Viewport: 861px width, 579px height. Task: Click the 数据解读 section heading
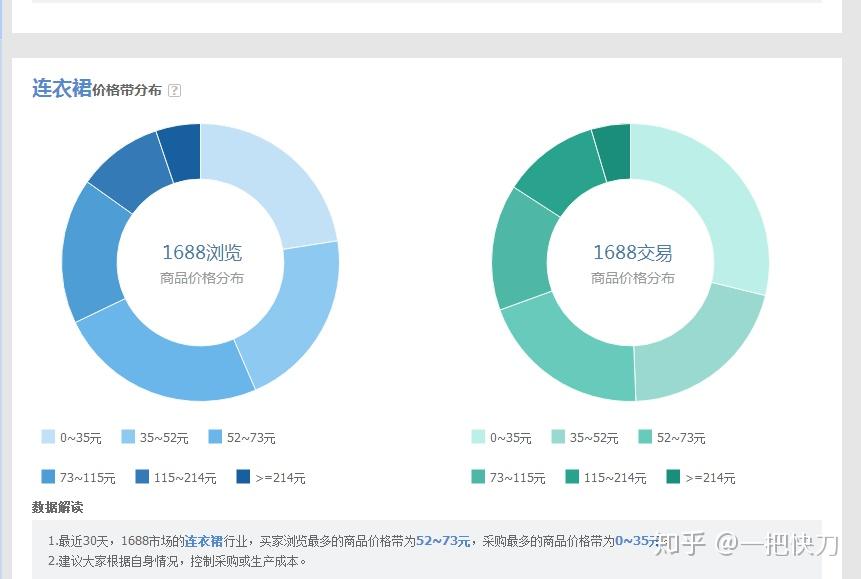click(57, 507)
